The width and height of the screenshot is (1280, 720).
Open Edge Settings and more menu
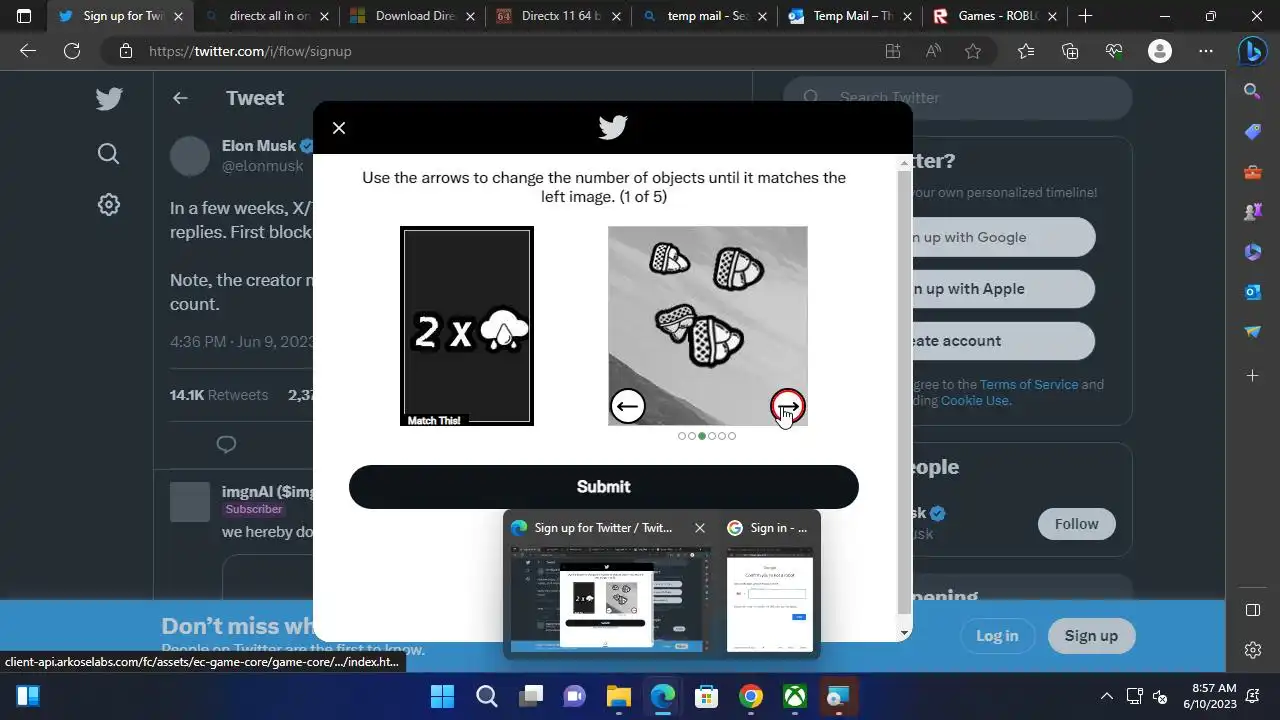(x=1206, y=51)
